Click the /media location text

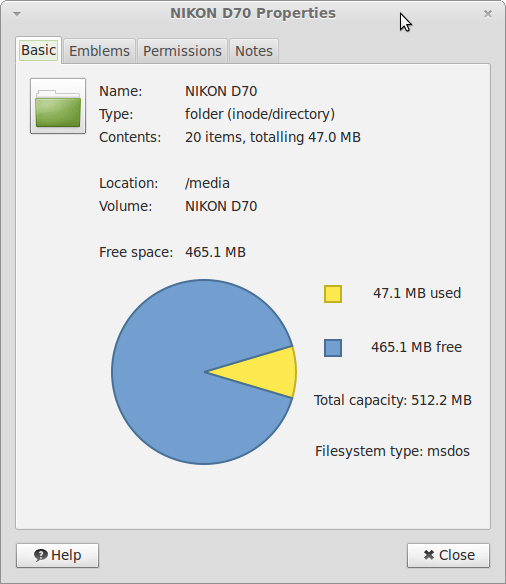pos(207,183)
